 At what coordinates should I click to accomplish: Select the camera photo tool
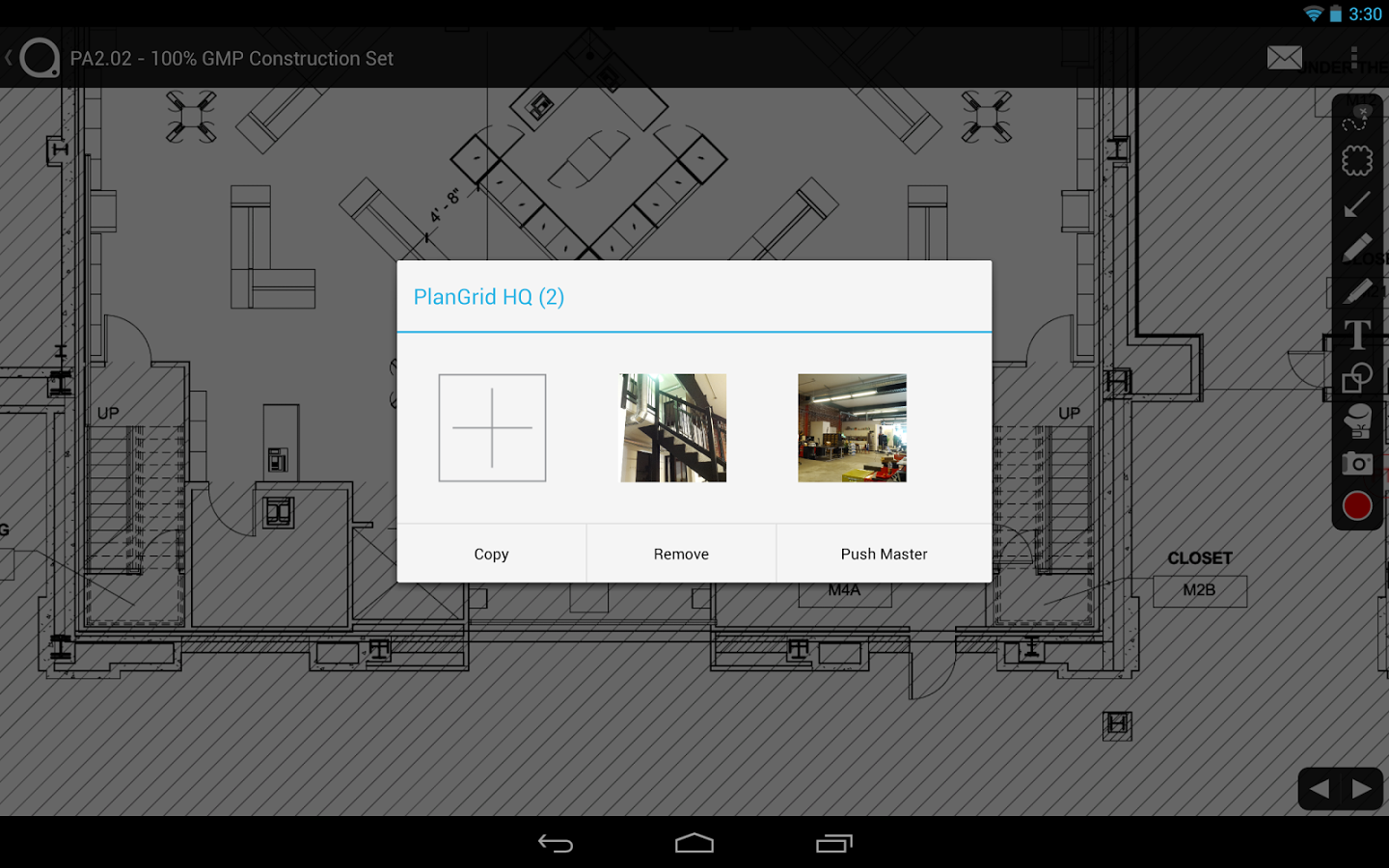click(x=1357, y=464)
